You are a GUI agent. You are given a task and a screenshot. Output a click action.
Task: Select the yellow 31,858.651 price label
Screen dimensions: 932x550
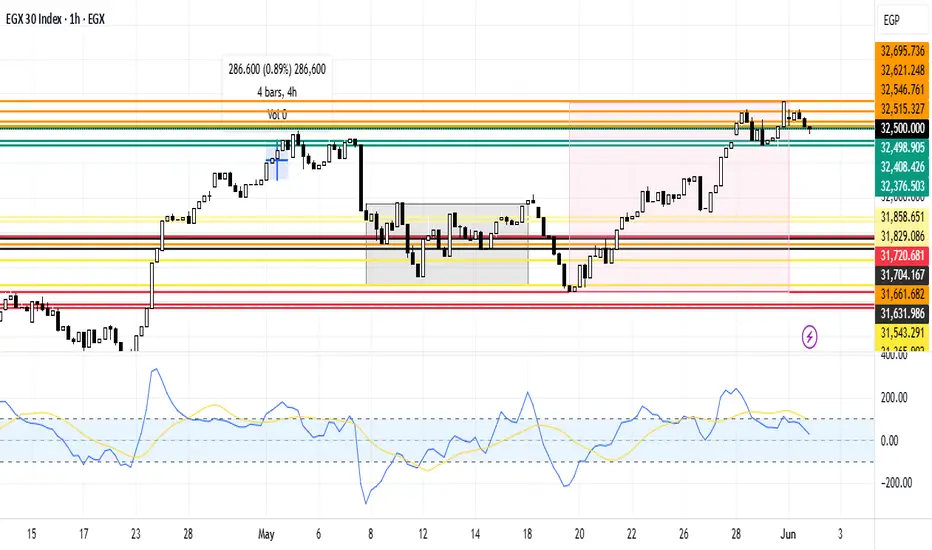tap(902, 217)
